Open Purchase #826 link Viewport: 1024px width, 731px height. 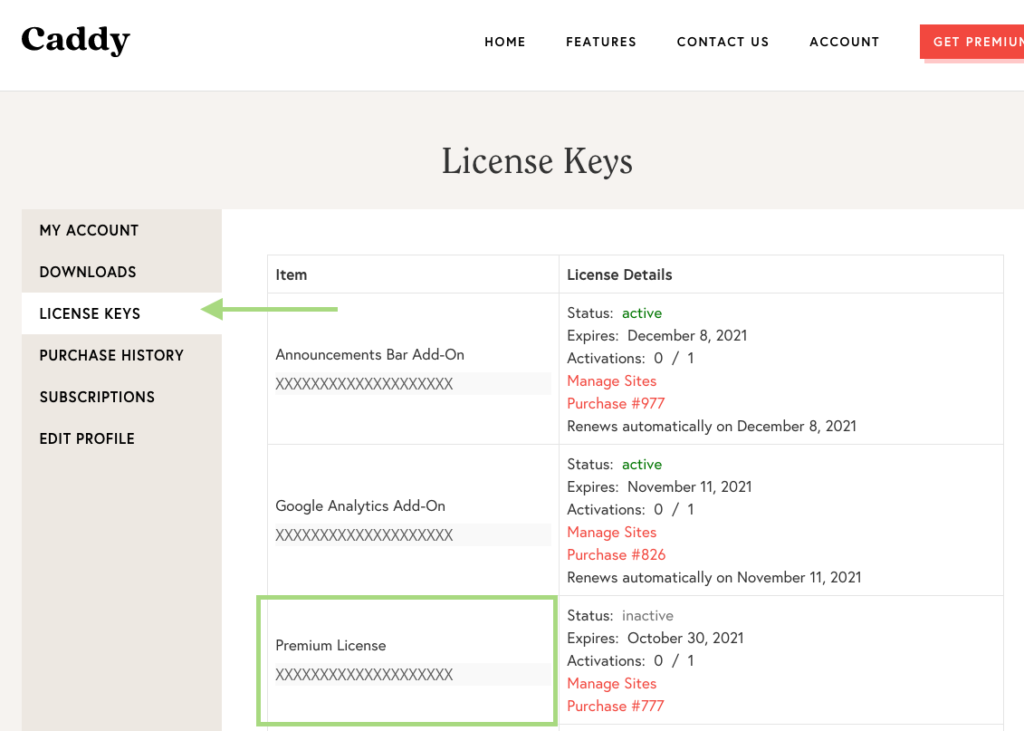click(616, 555)
